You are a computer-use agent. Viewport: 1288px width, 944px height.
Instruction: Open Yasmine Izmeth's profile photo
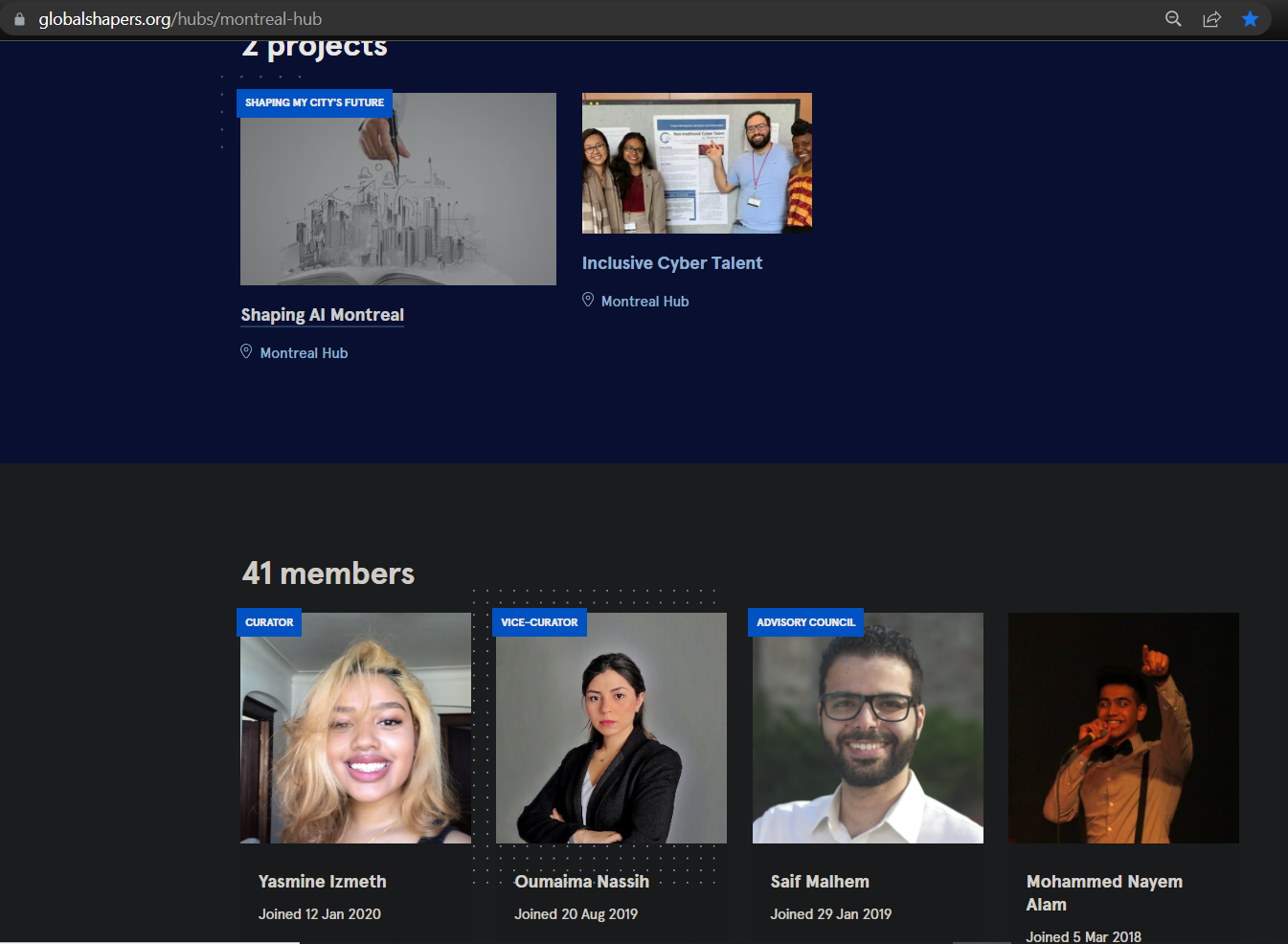[x=355, y=728]
